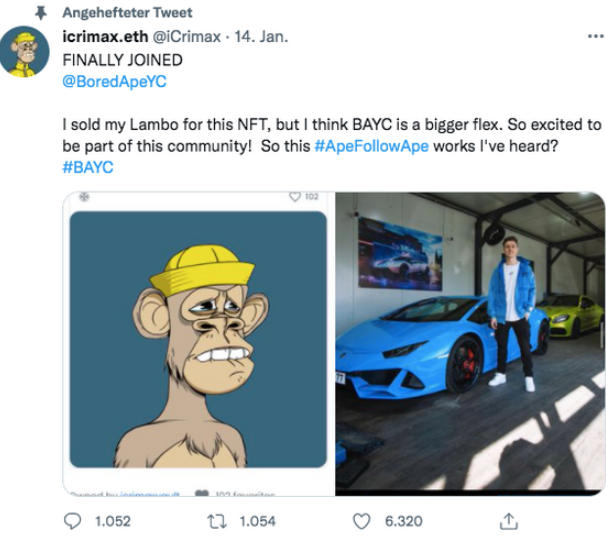Click the reply speech bubble icon
This screenshot has width=606, height=553.
click(73, 521)
